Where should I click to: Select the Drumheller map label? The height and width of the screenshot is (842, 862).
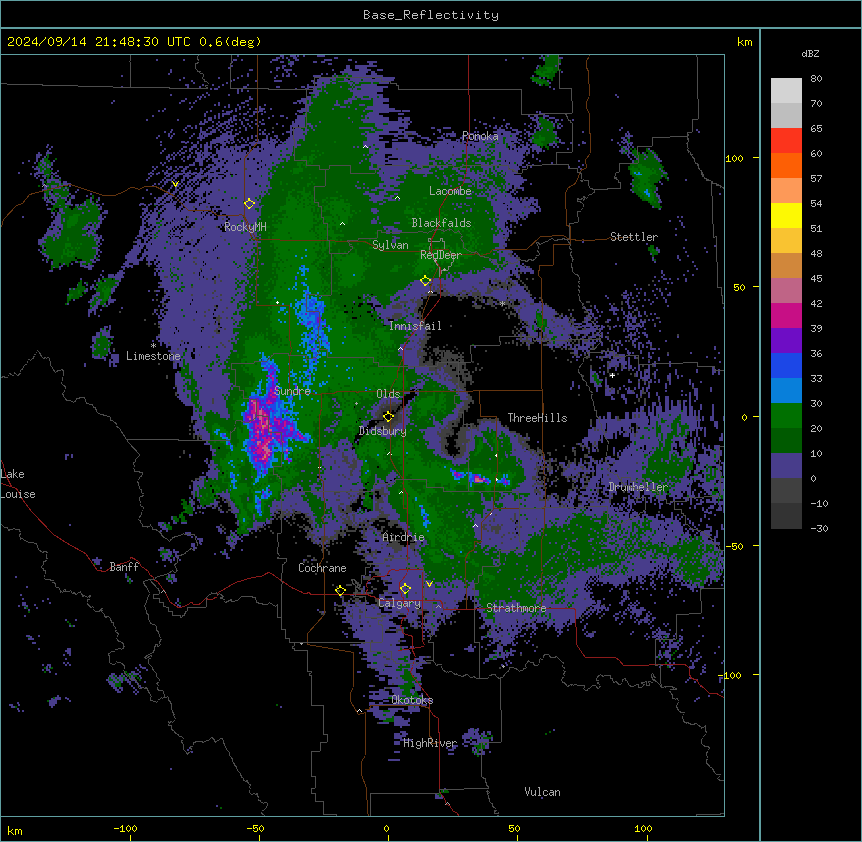(x=638, y=487)
